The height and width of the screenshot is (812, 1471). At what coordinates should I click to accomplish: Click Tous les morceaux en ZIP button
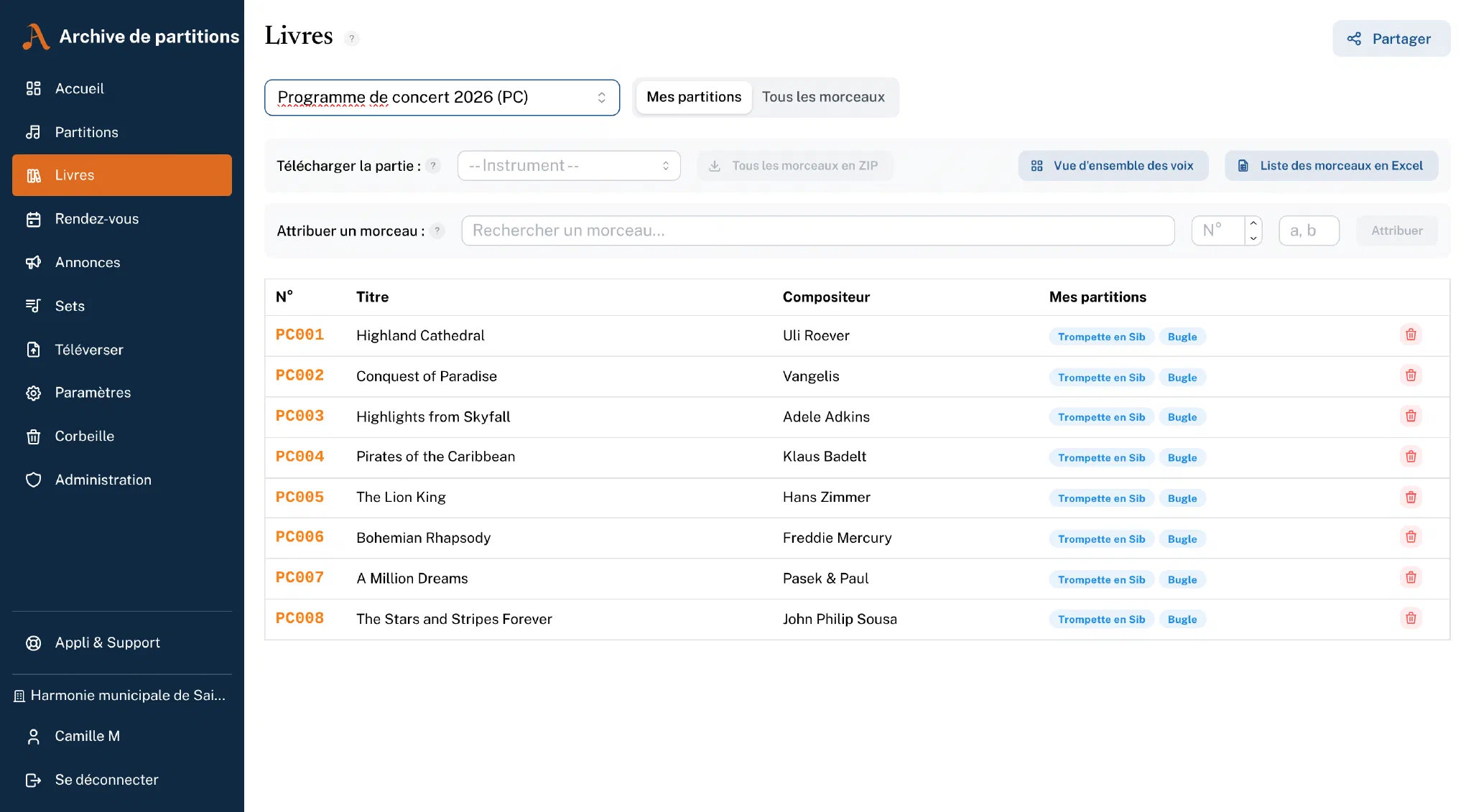coord(794,166)
